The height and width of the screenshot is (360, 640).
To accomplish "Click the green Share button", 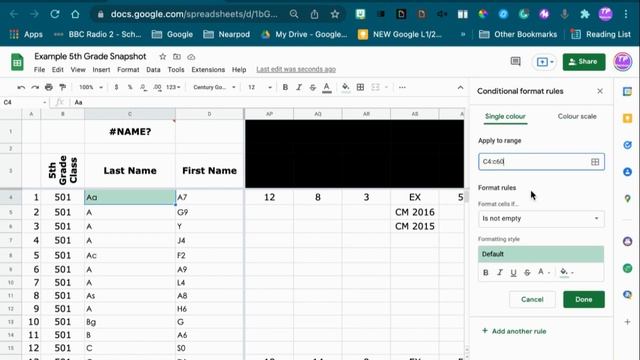I will tap(584, 62).
